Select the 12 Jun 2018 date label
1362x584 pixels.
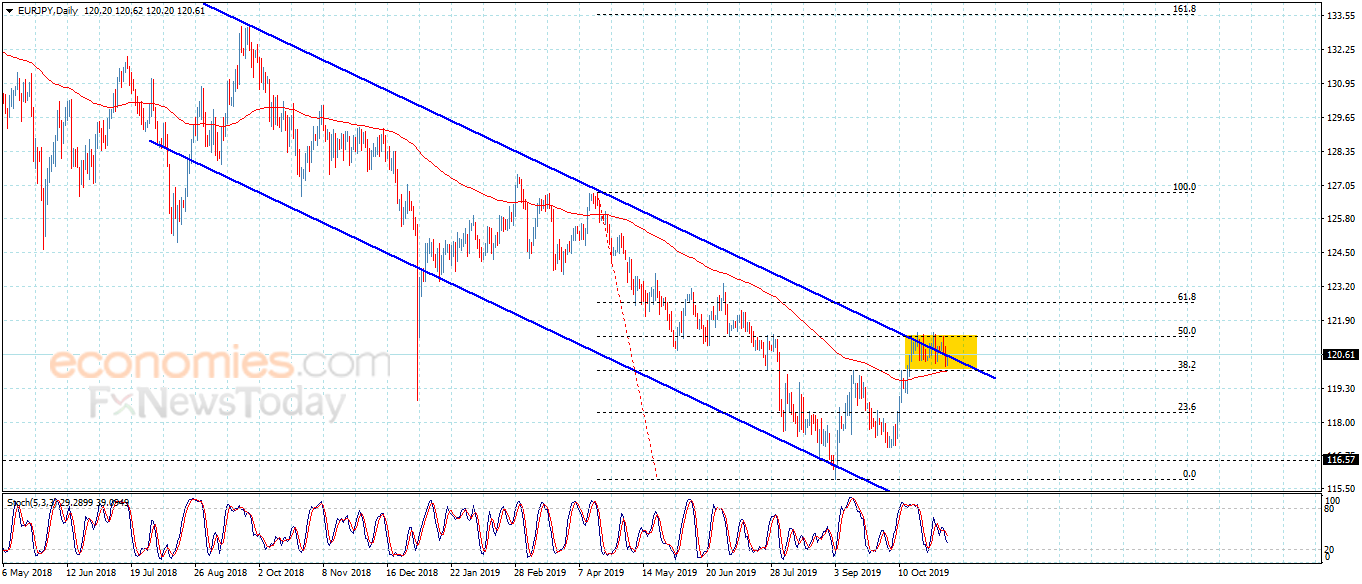pyautogui.click(x=90, y=573)
